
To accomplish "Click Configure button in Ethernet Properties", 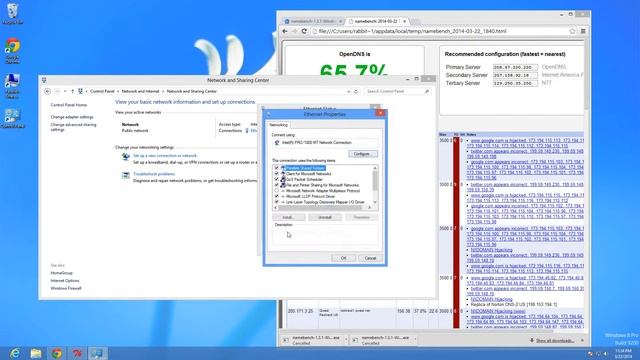I will pos(362,154).
